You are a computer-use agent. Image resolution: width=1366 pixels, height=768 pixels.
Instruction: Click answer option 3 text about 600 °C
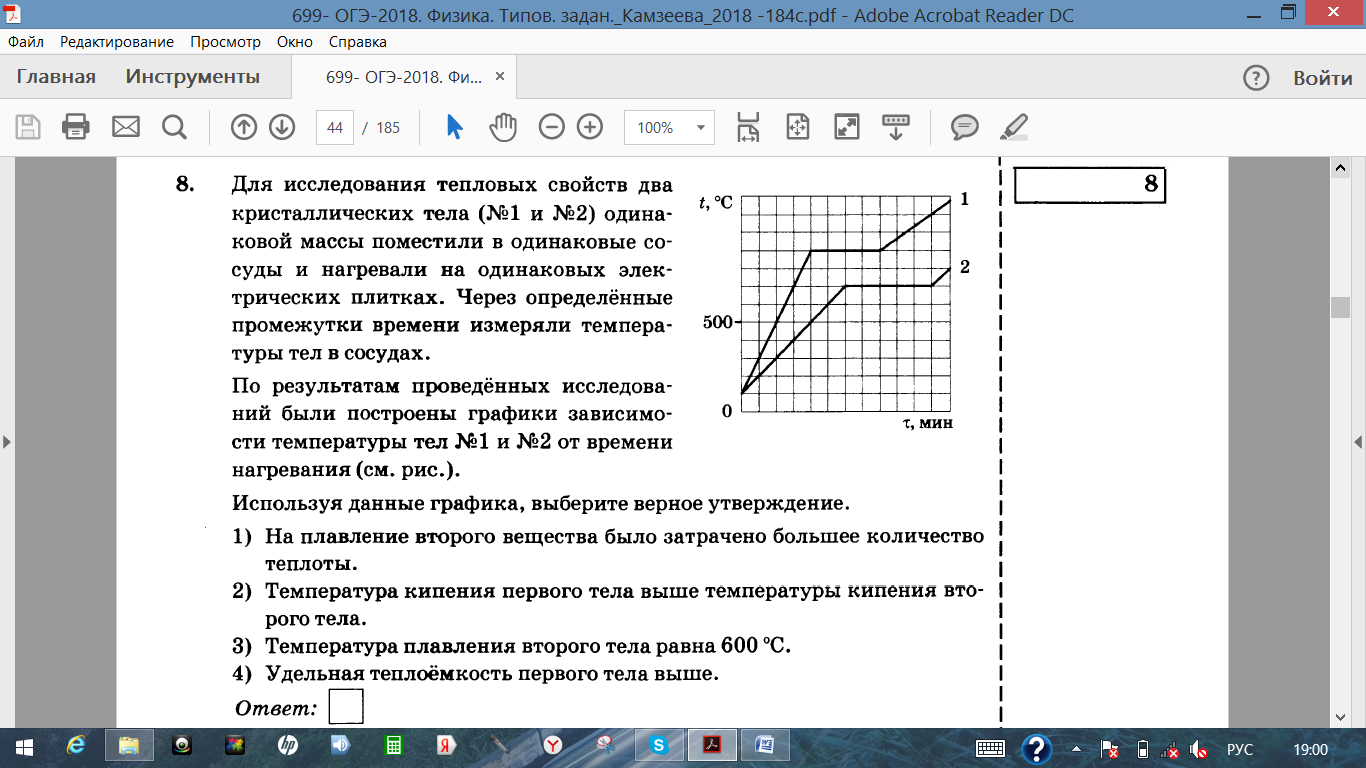tap(528, 645)
